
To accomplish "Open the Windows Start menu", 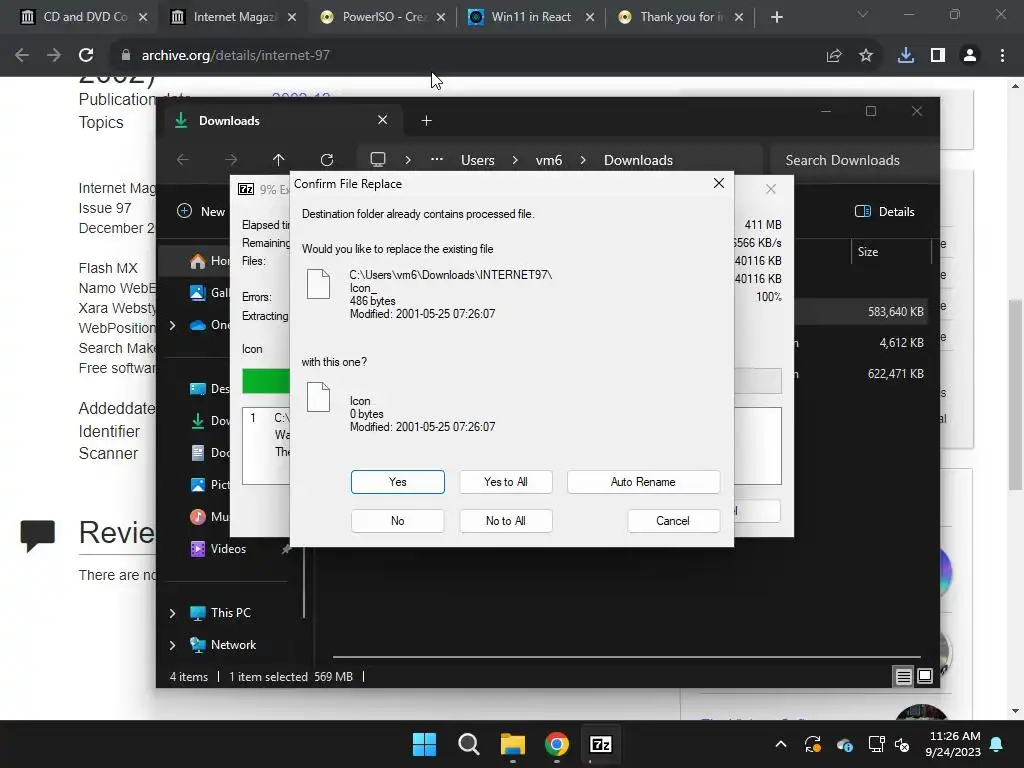I will pyautogui.click(x=424, y=744).
